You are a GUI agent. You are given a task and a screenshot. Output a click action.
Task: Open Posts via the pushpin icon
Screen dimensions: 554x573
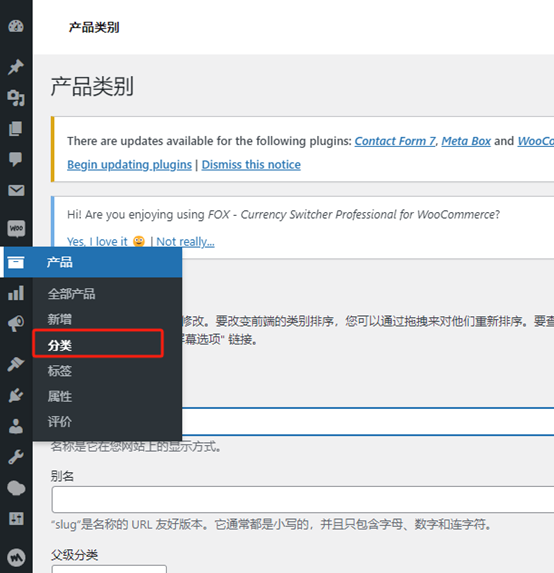click(16, 67)
